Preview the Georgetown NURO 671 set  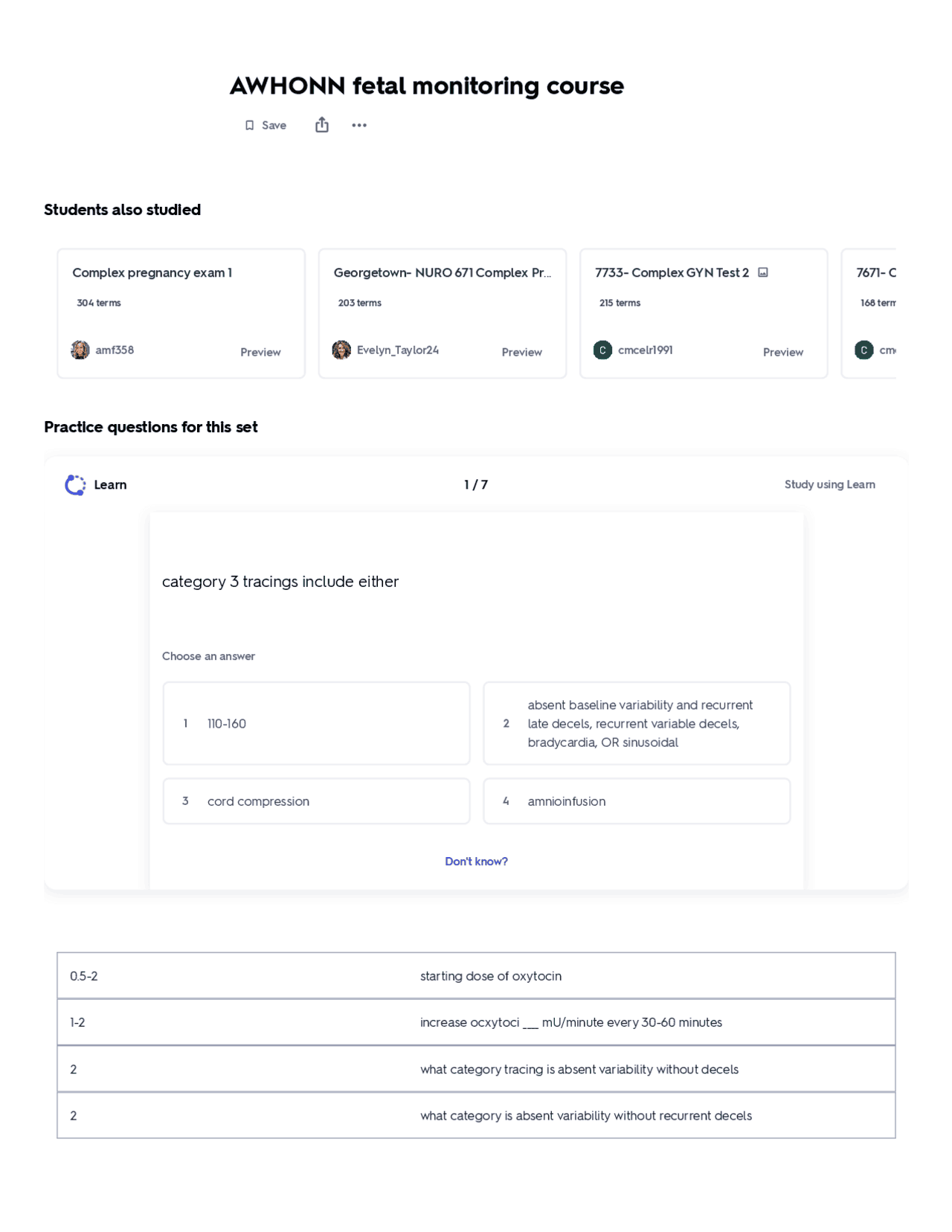521,352
